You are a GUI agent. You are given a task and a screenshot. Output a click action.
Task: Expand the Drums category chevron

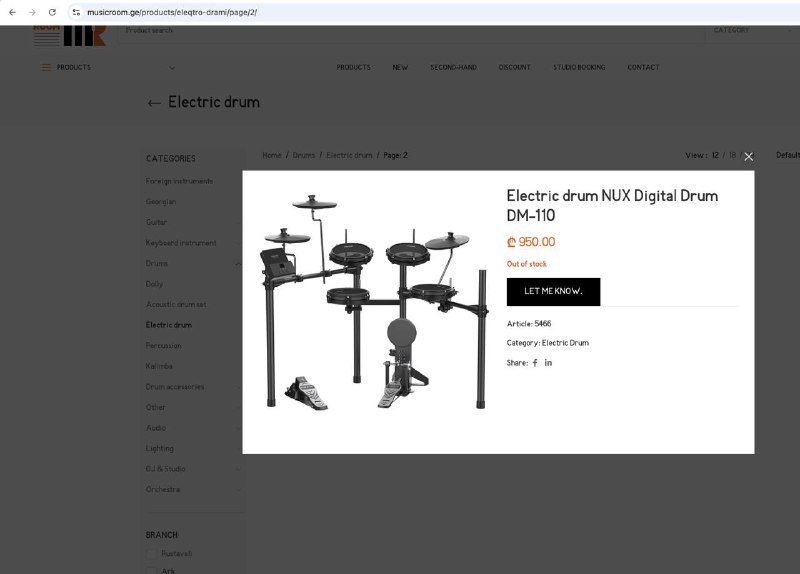238,264
